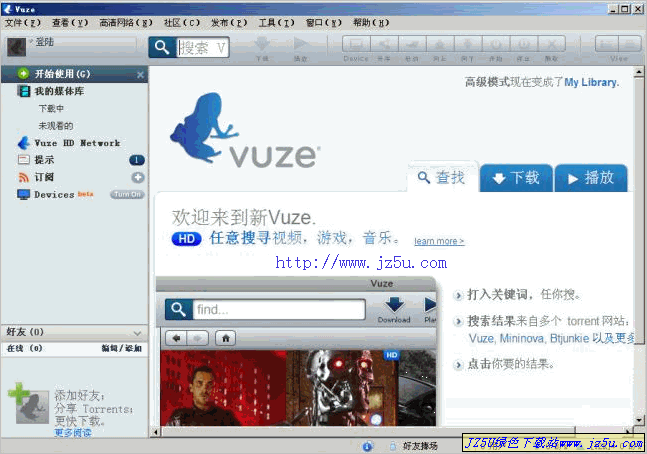The image size is (647, 454).
Task: Click the 向下 move-down toolbar icon
Action: tap(468, 44)
